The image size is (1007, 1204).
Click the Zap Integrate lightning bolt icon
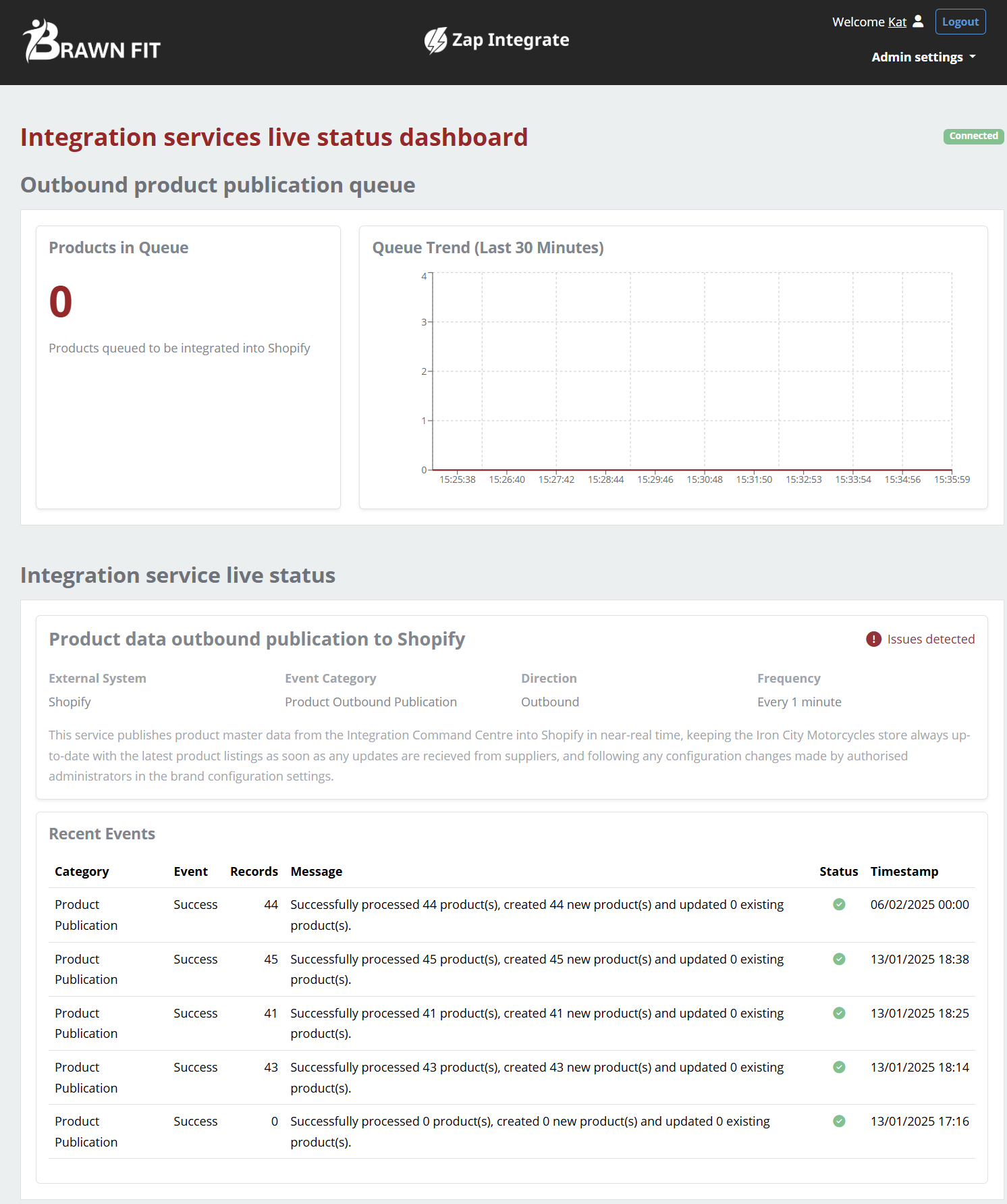point(435,41)
